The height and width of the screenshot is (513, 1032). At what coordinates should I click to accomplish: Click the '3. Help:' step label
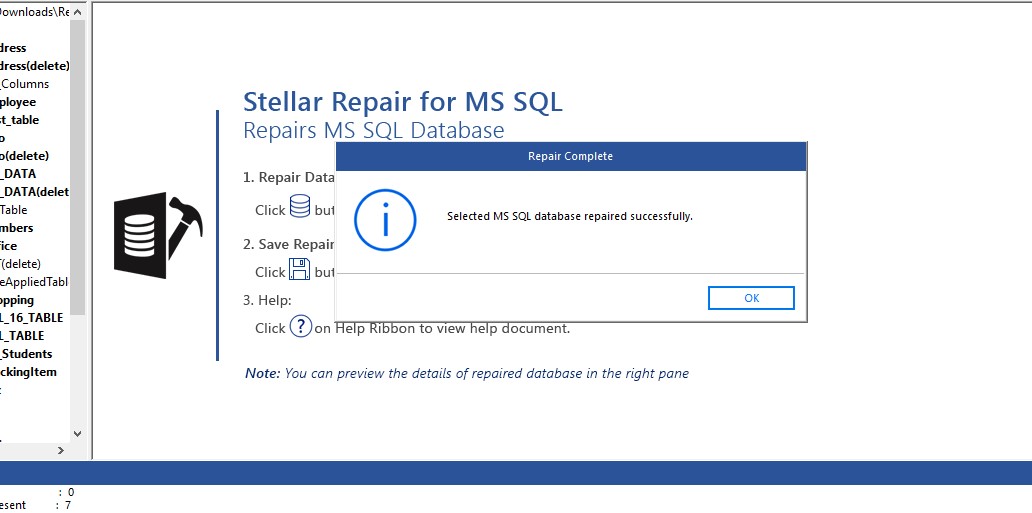(267, 300)
